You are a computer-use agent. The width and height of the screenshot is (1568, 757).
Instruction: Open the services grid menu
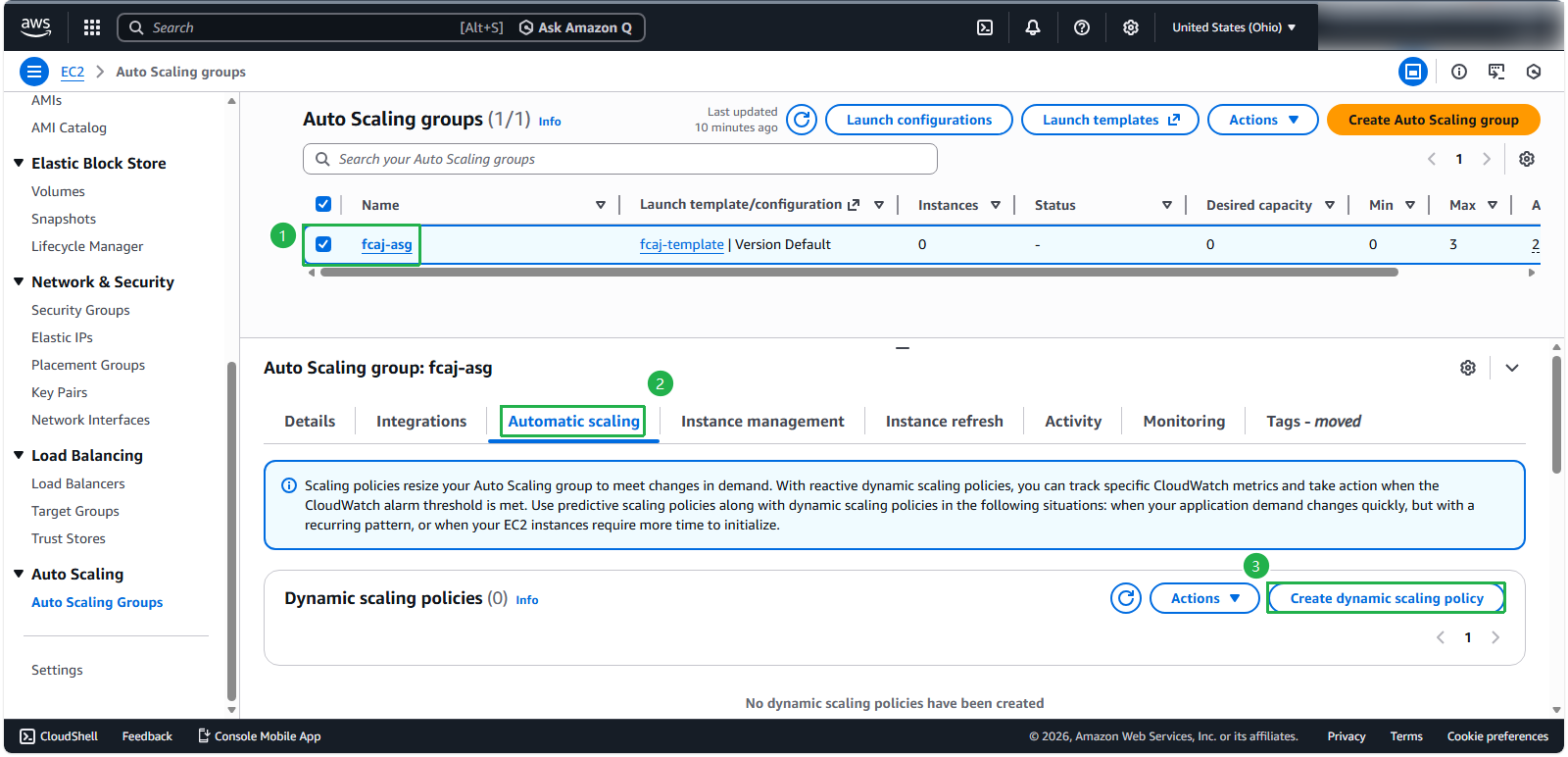[x=92, y=27]
